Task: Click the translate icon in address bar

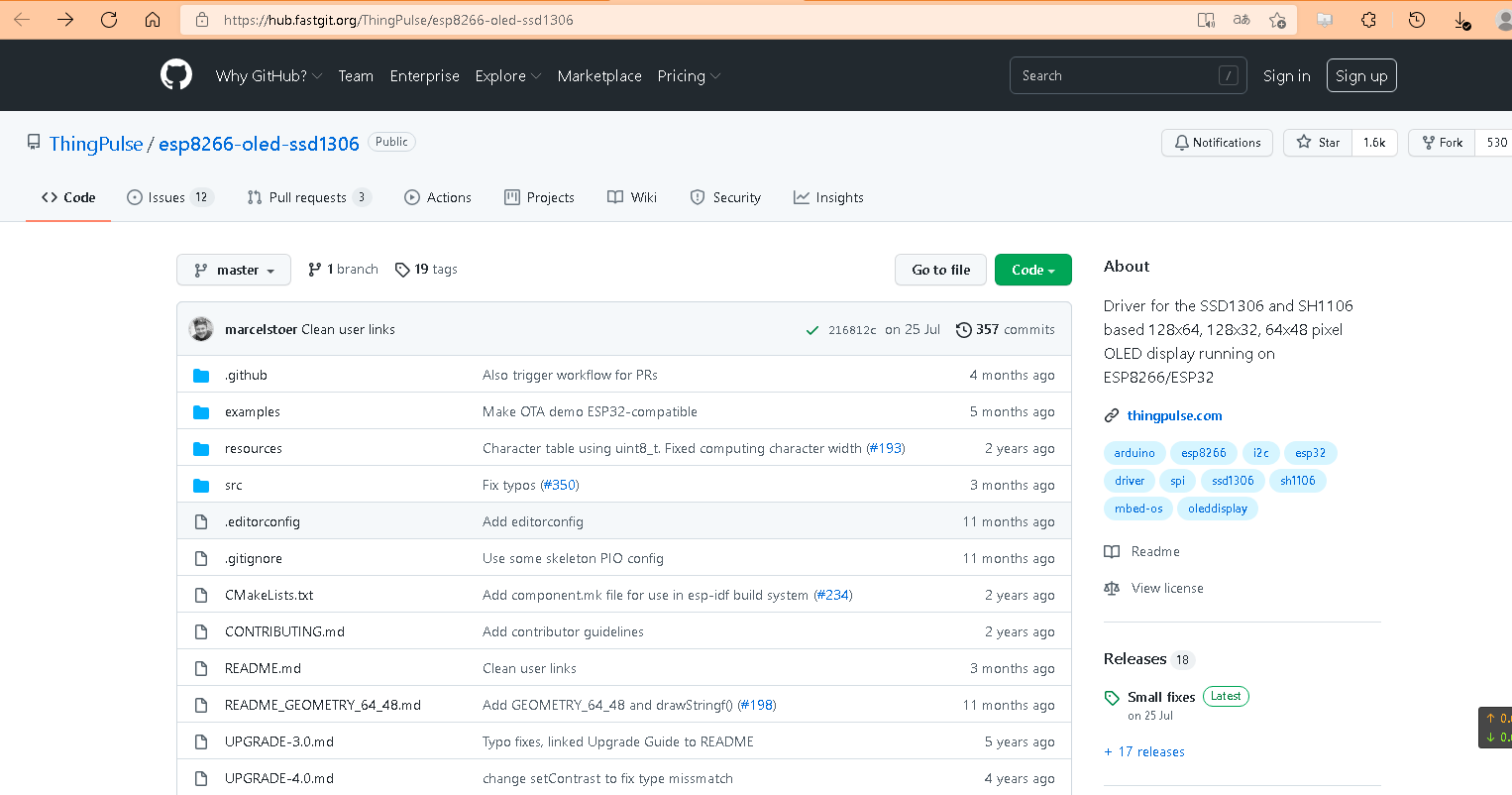Action: point(1242,20)
